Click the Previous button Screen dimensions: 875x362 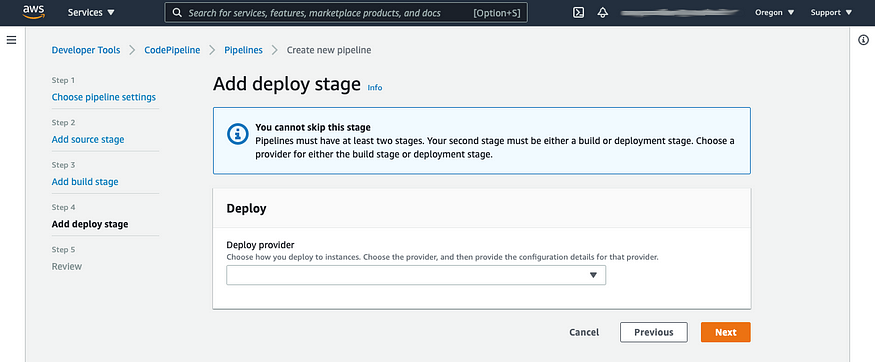point(653,332)
